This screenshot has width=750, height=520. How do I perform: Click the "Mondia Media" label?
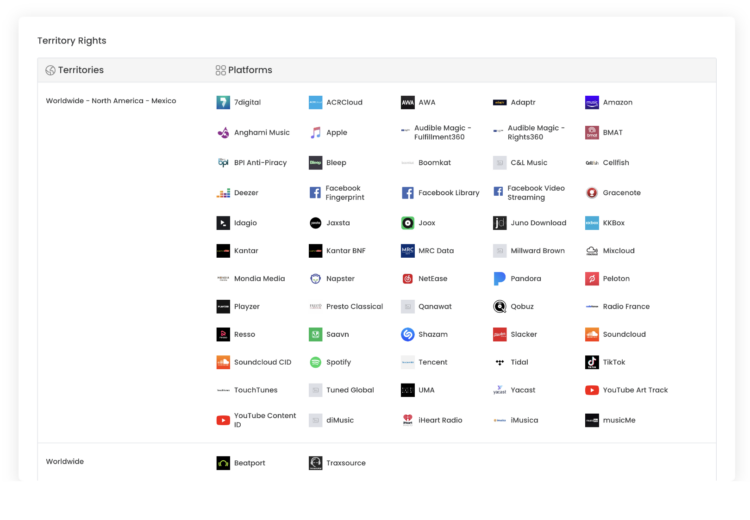(x=259, y=278)
